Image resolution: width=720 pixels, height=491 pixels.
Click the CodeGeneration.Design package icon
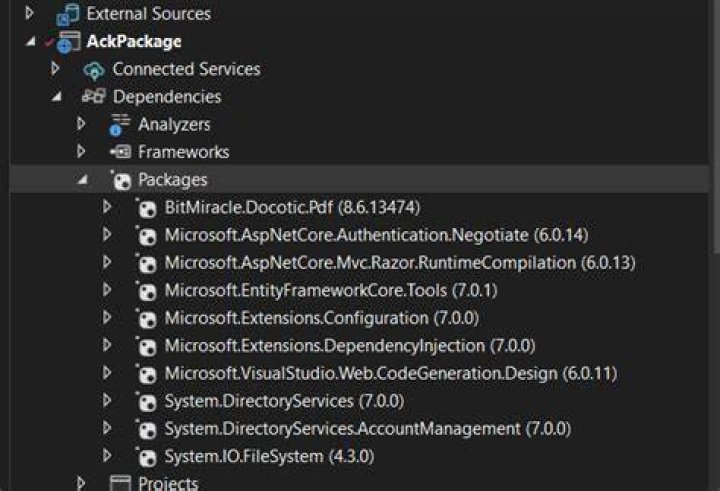point(147,374)
